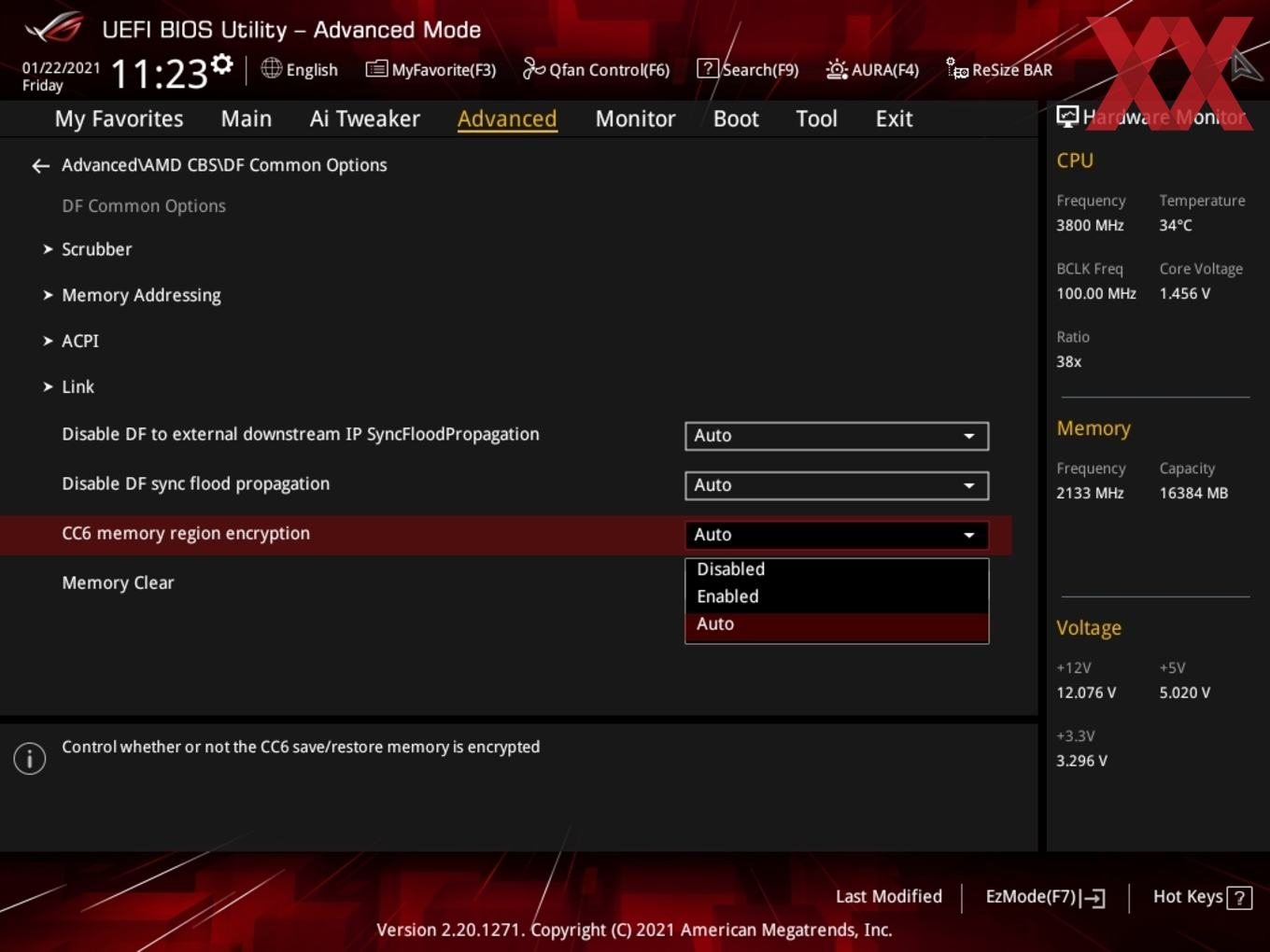Viewport: 1270px width, 952px height.
Task: Click the BCLK Freq value 100.00 MHz
Action: click(x=1096, y=293)
